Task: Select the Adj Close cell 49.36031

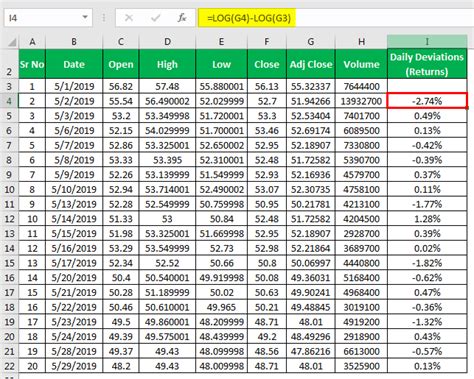Action: pos(311,278)
